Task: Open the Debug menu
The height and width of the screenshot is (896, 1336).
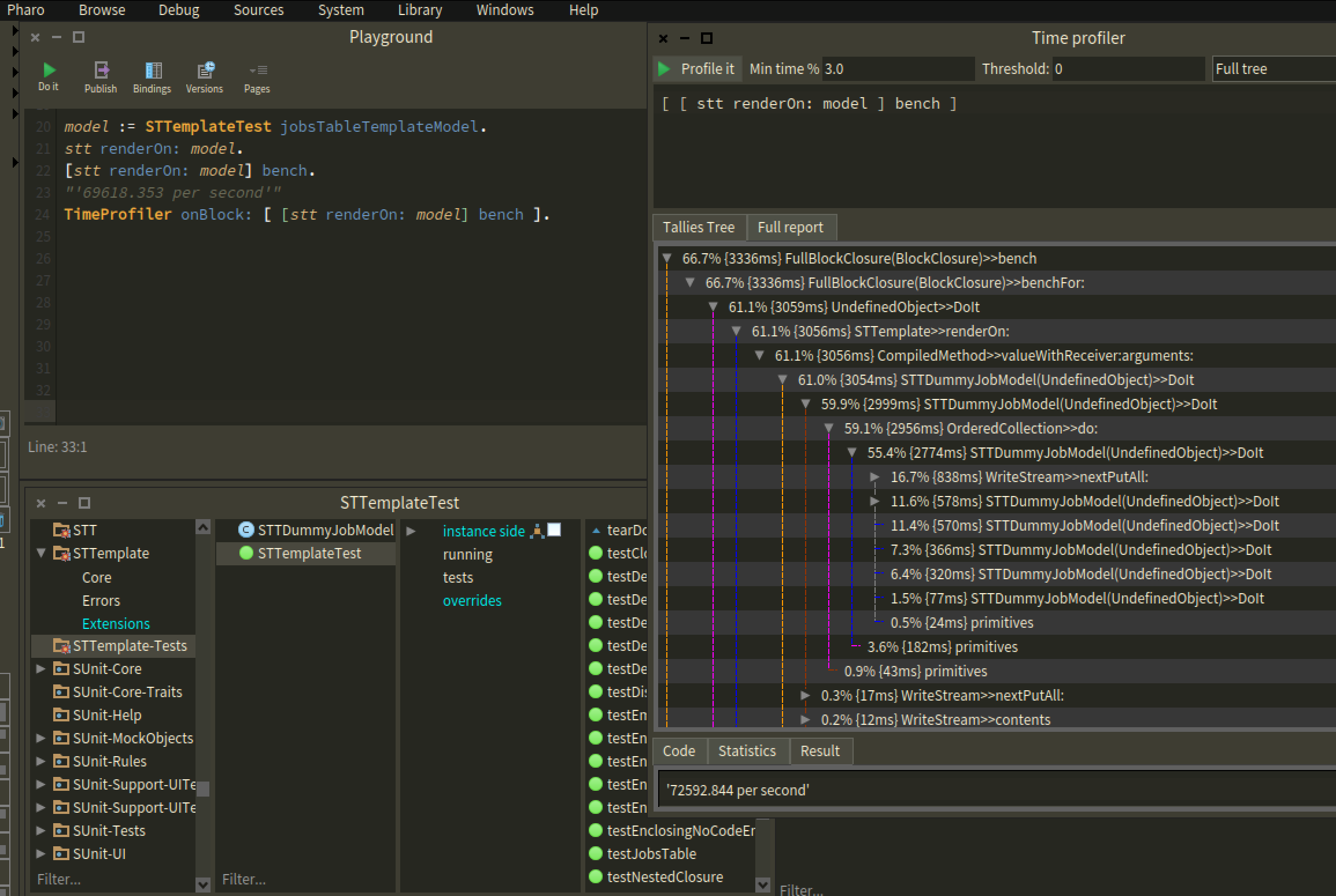Action: coord(179,10)
